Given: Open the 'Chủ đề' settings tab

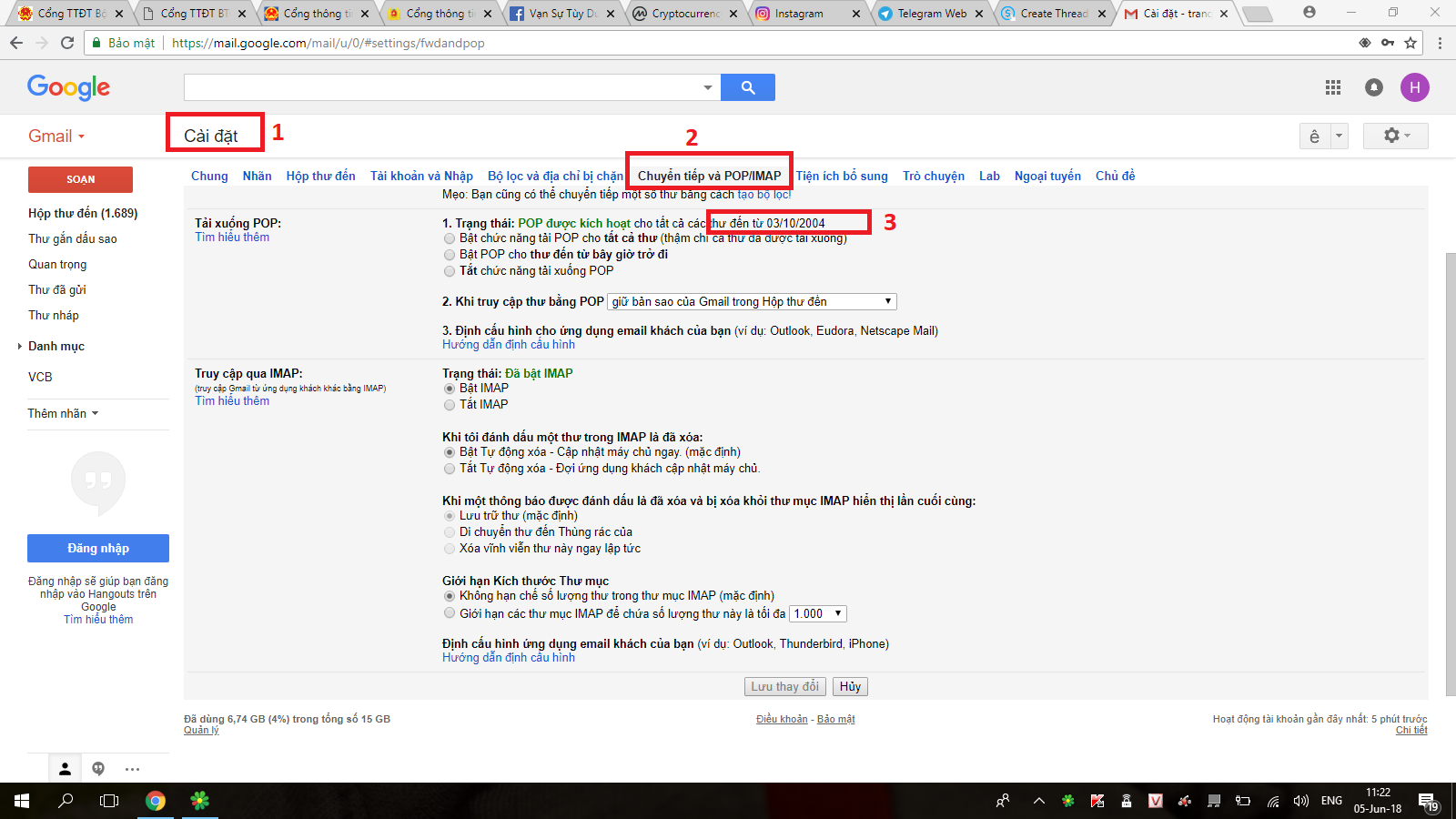Looking at the screenshot, I should pyautogui.click(x=1116, y=176).
